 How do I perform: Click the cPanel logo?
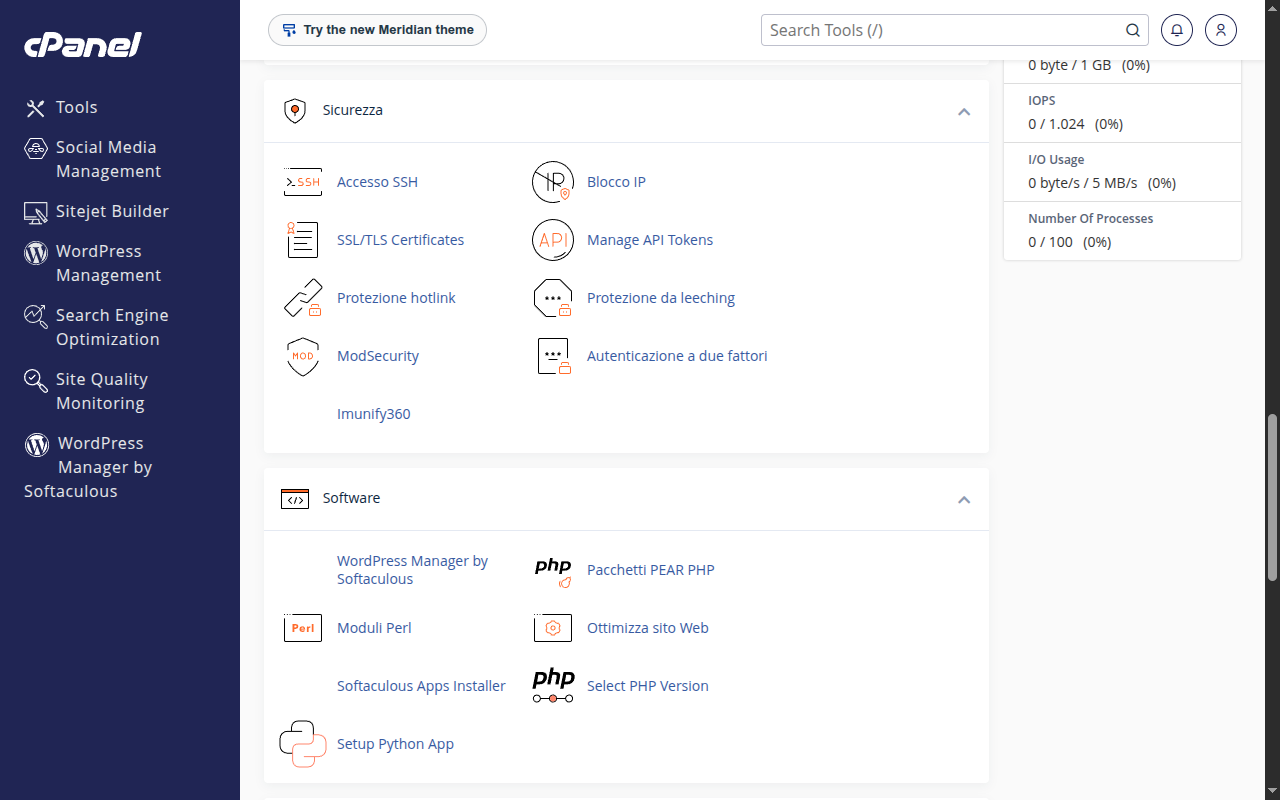pyautogui.click(x=83, y=45)
